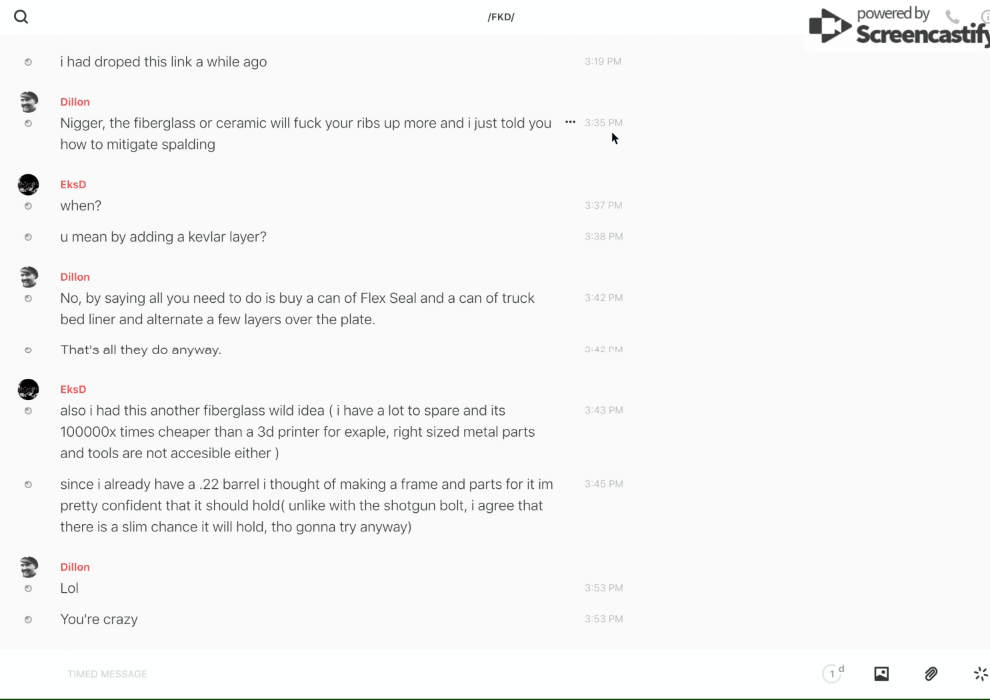
Task: Click the EksD name above the fiberglass idea message
Action: [73, 389]
